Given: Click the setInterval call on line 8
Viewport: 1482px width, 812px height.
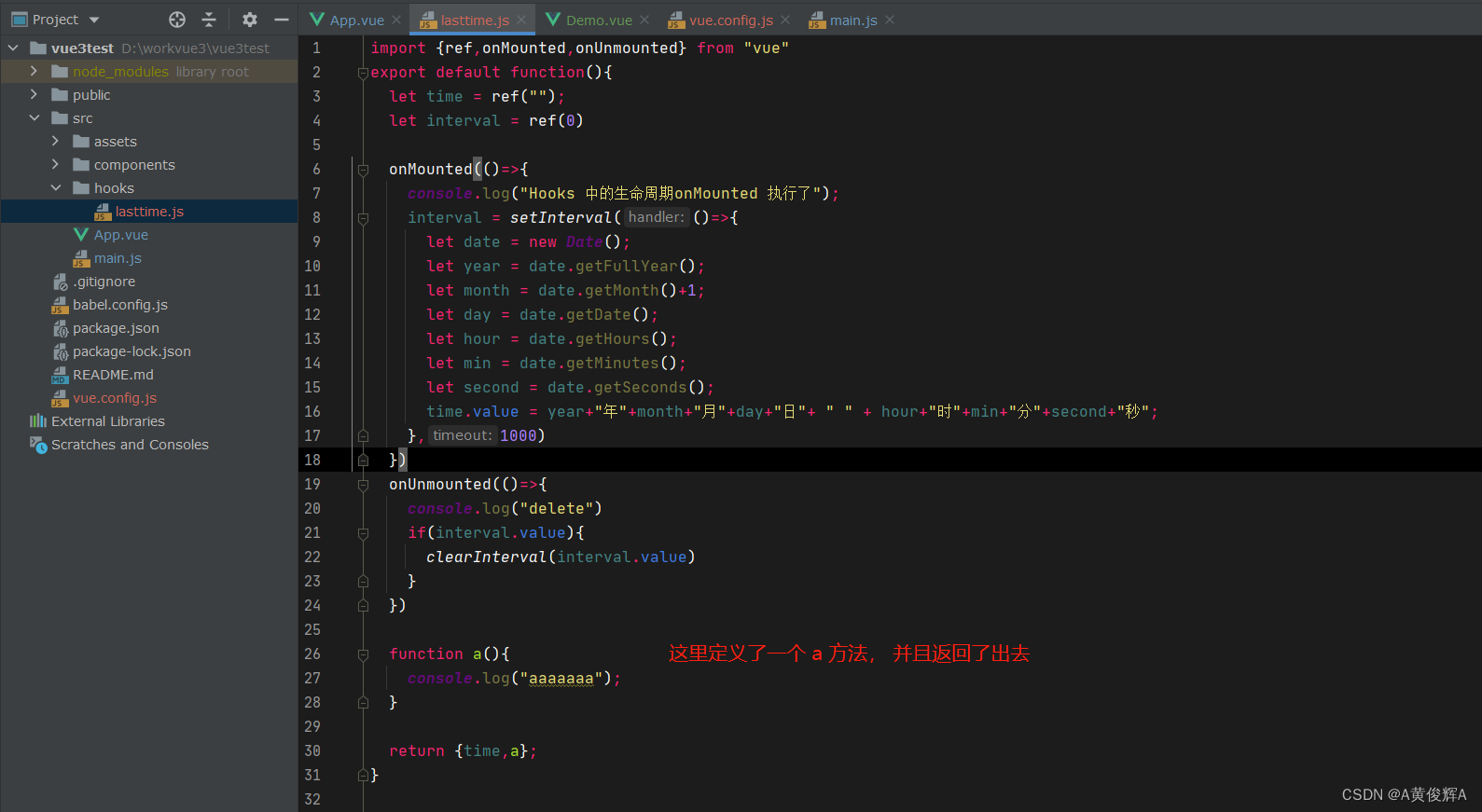Looking at the screenshot, I should click(561, 217).
